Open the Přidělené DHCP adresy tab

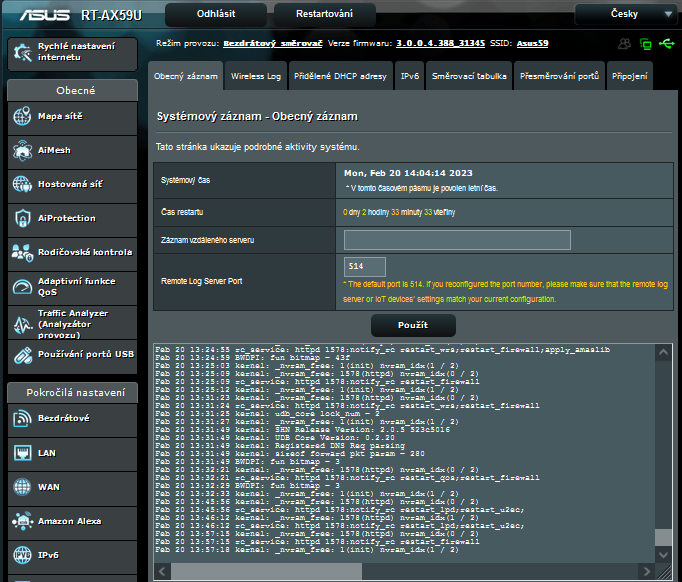coord(341,76)
